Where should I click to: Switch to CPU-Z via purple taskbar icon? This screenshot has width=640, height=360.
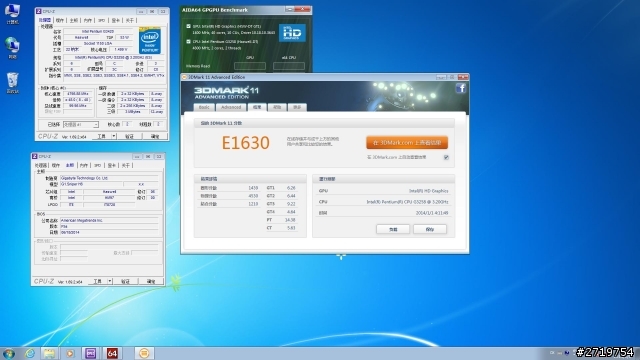click(x=91, y=353)
